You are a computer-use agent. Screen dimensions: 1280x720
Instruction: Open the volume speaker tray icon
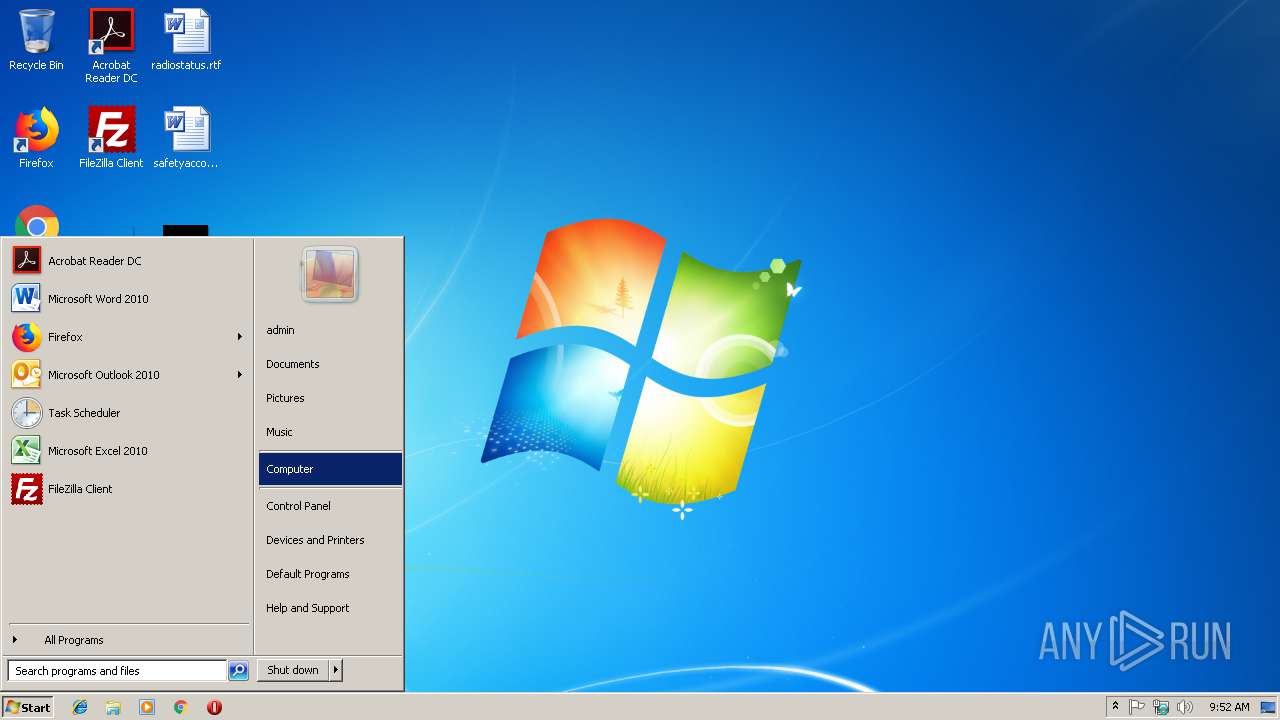[x=1185, y=707]
